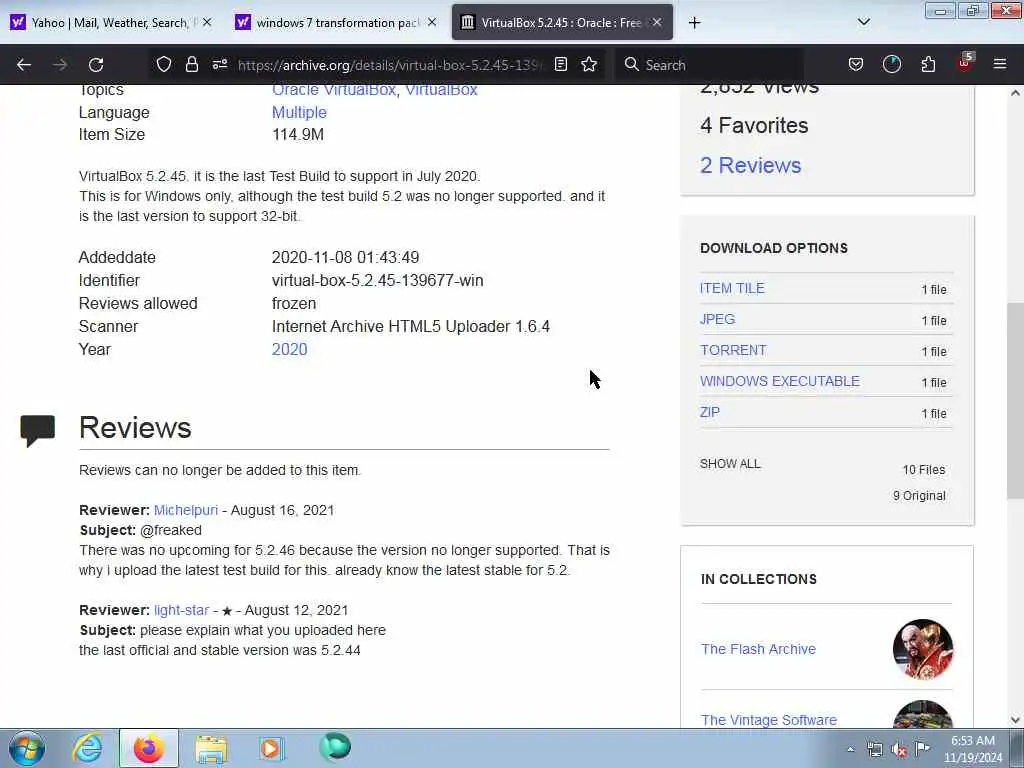Click Firefox taskbar icon
This screenshot has height=768, width=1024.
(148, 748)
